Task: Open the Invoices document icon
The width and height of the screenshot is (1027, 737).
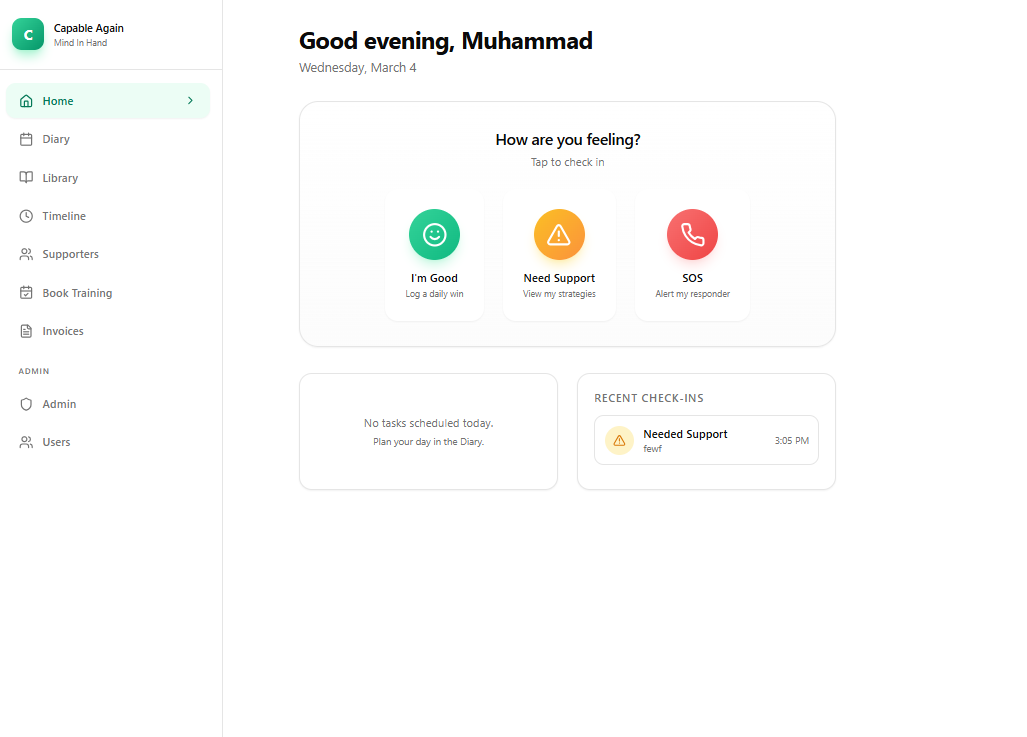Action: [x=25, y=330]
